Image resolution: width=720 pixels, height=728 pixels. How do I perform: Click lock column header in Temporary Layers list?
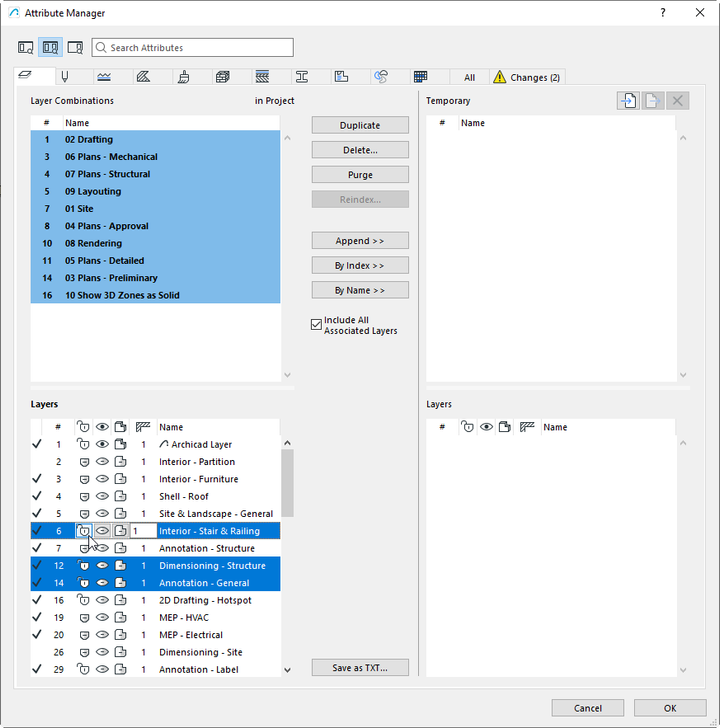tap(467, 426)
